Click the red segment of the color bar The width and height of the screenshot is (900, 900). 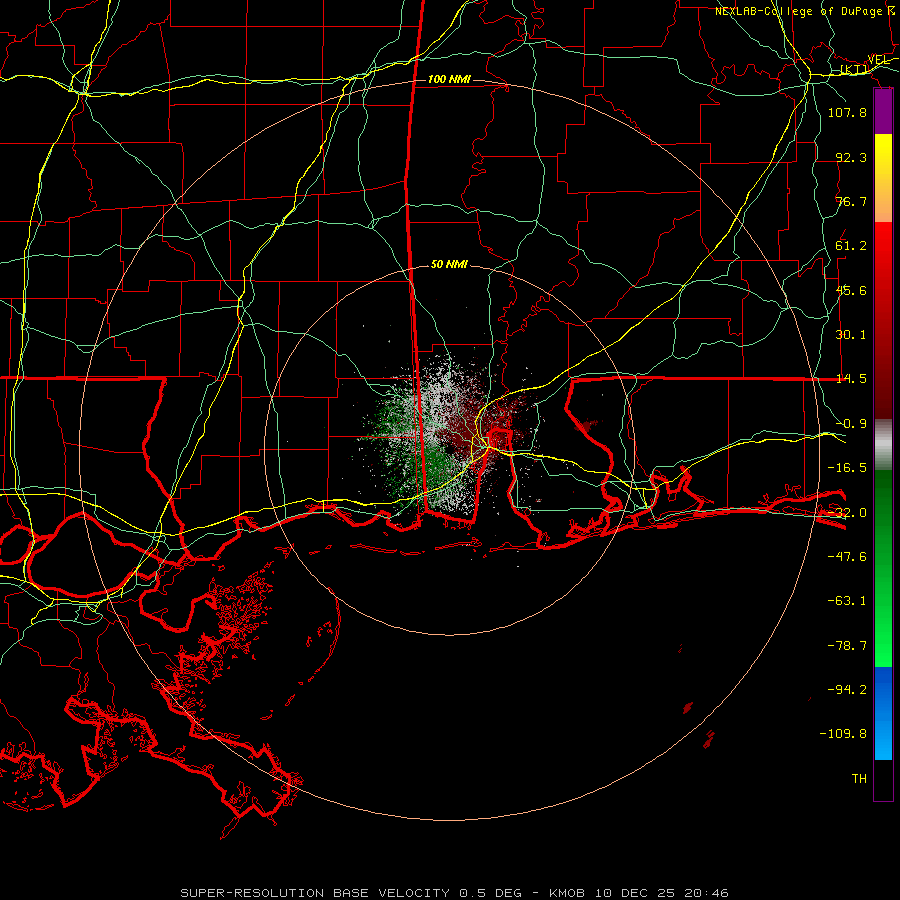coord(883,320)
